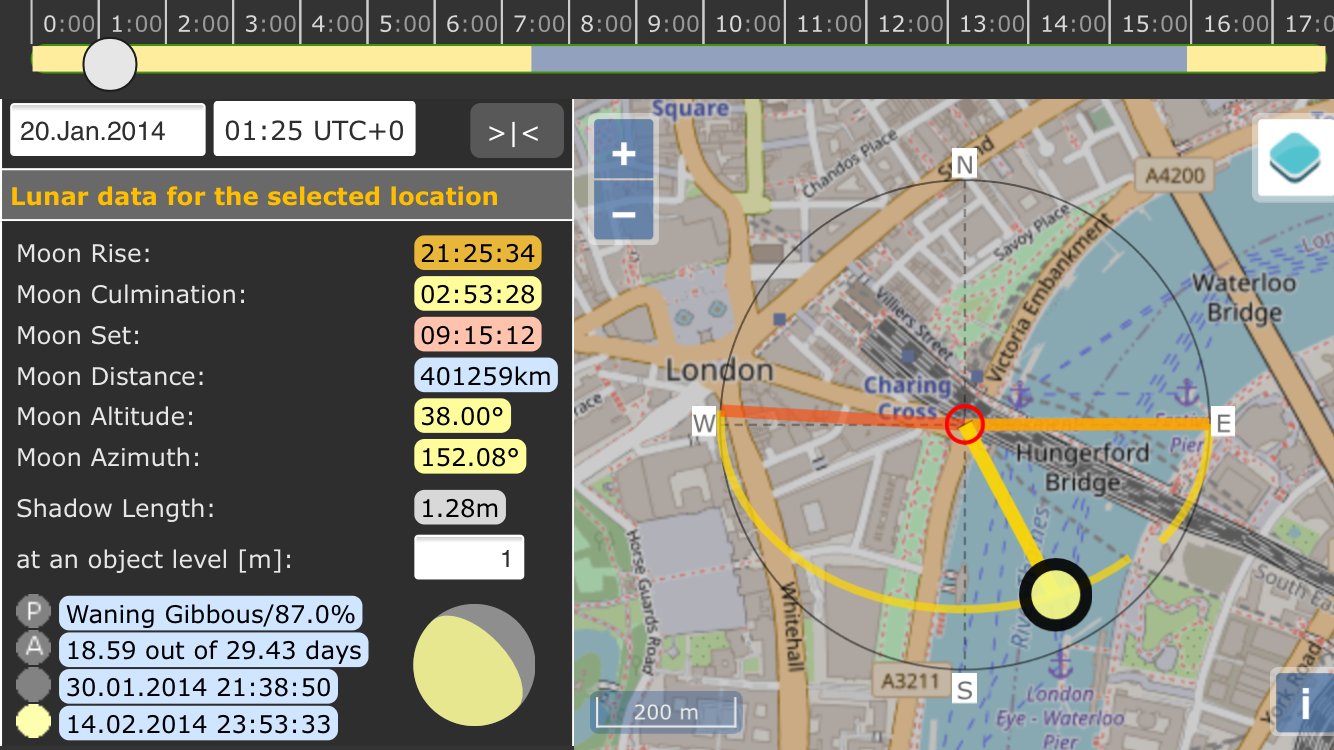Click the blue moon-down section of timeline
This screenshot has width=1334, height=750.
pyautogui.click(x=858, y=59)
